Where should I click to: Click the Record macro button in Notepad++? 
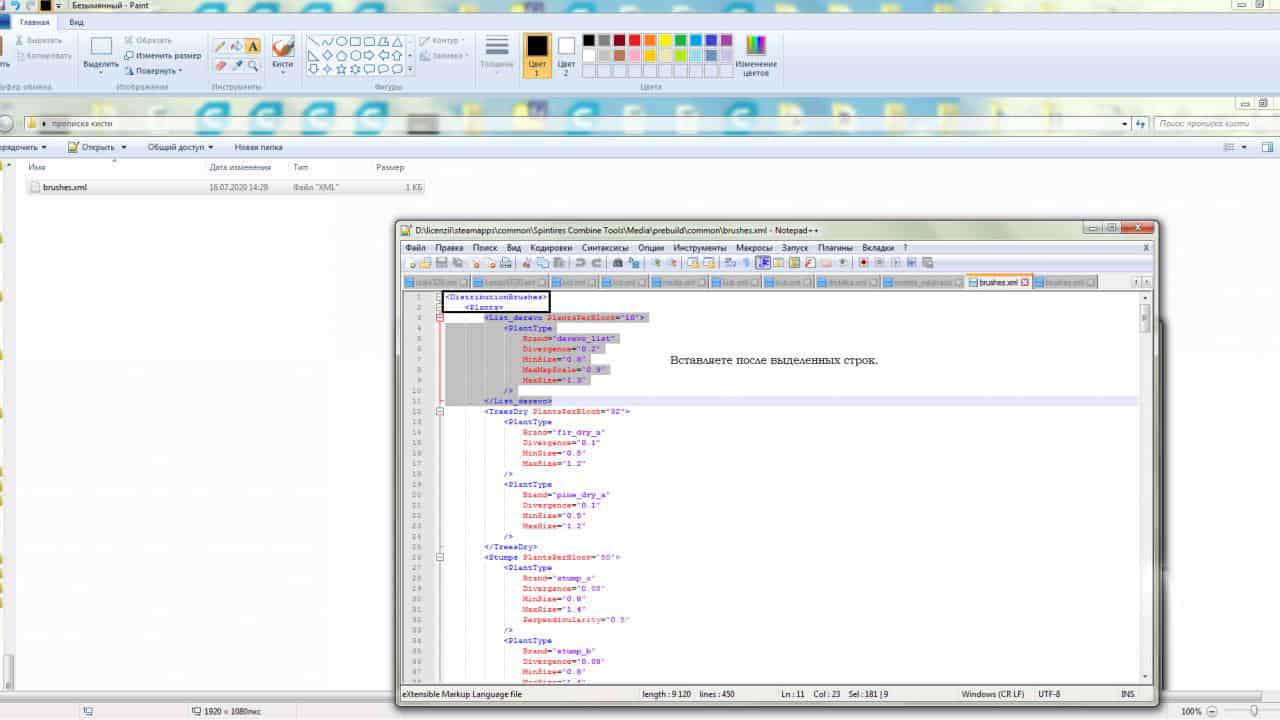(863, 263)
